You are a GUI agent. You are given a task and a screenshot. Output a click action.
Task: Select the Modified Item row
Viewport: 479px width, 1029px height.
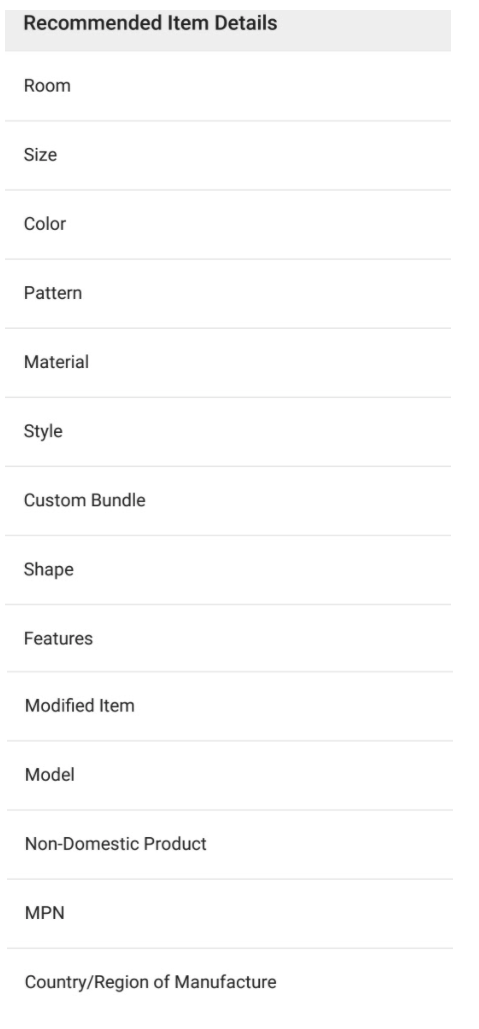pos(230,706)
